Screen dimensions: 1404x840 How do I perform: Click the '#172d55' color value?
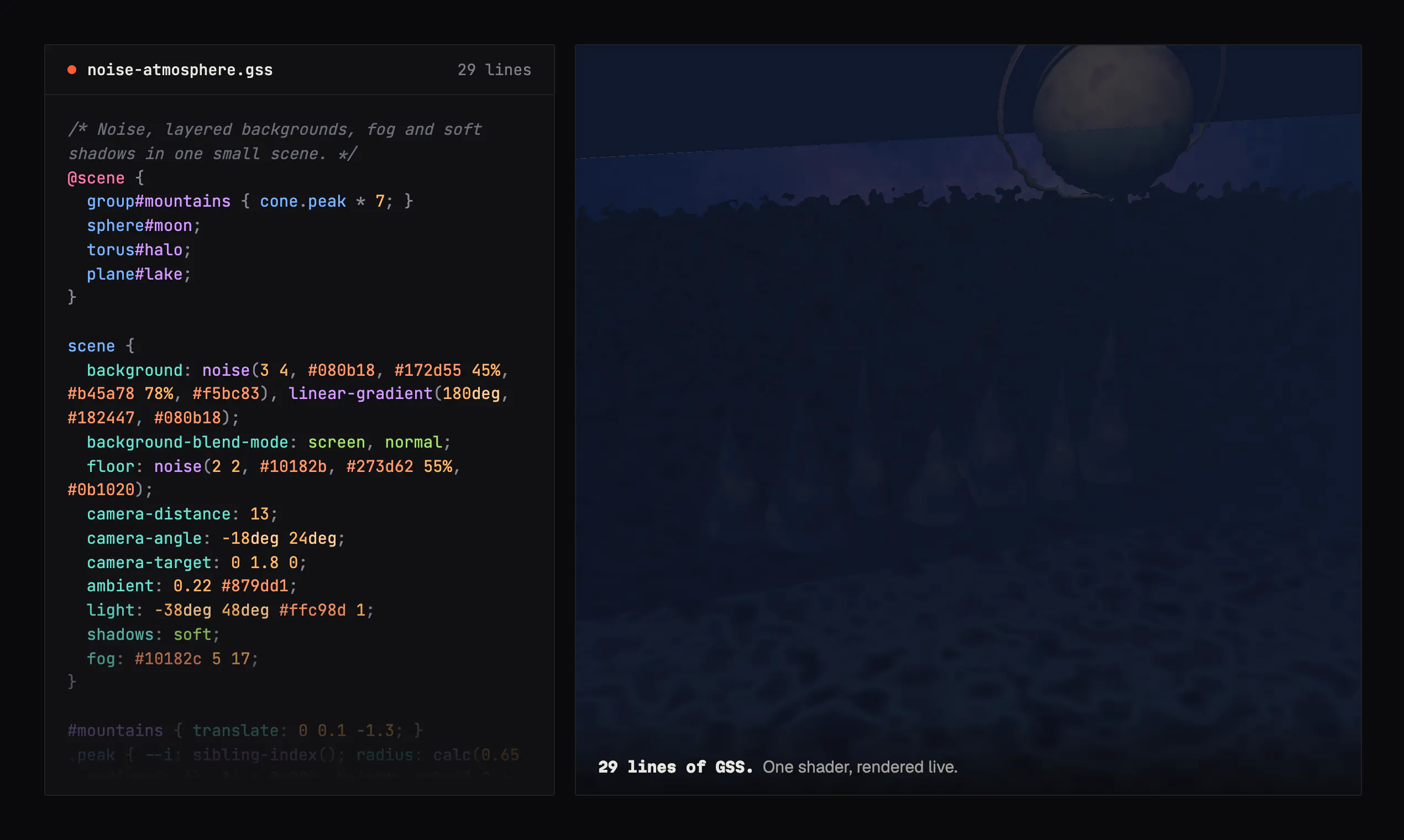pos(428,370)
